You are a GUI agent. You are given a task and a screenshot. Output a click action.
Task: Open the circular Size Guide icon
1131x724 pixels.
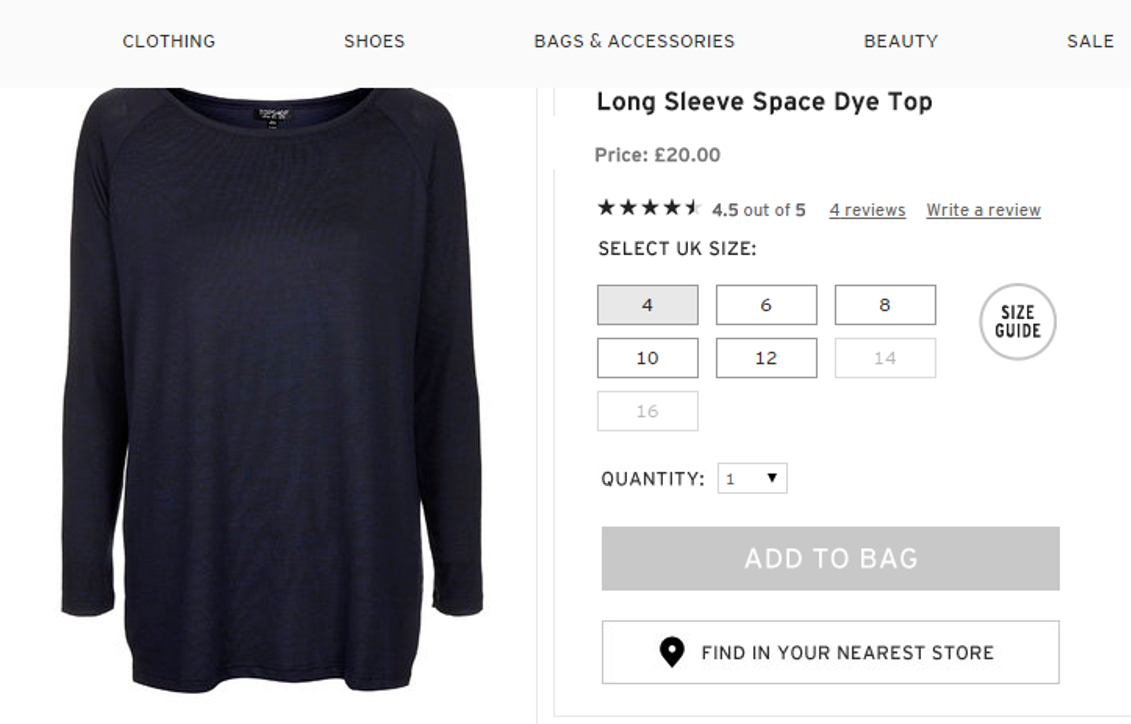tap(1017, 322)
